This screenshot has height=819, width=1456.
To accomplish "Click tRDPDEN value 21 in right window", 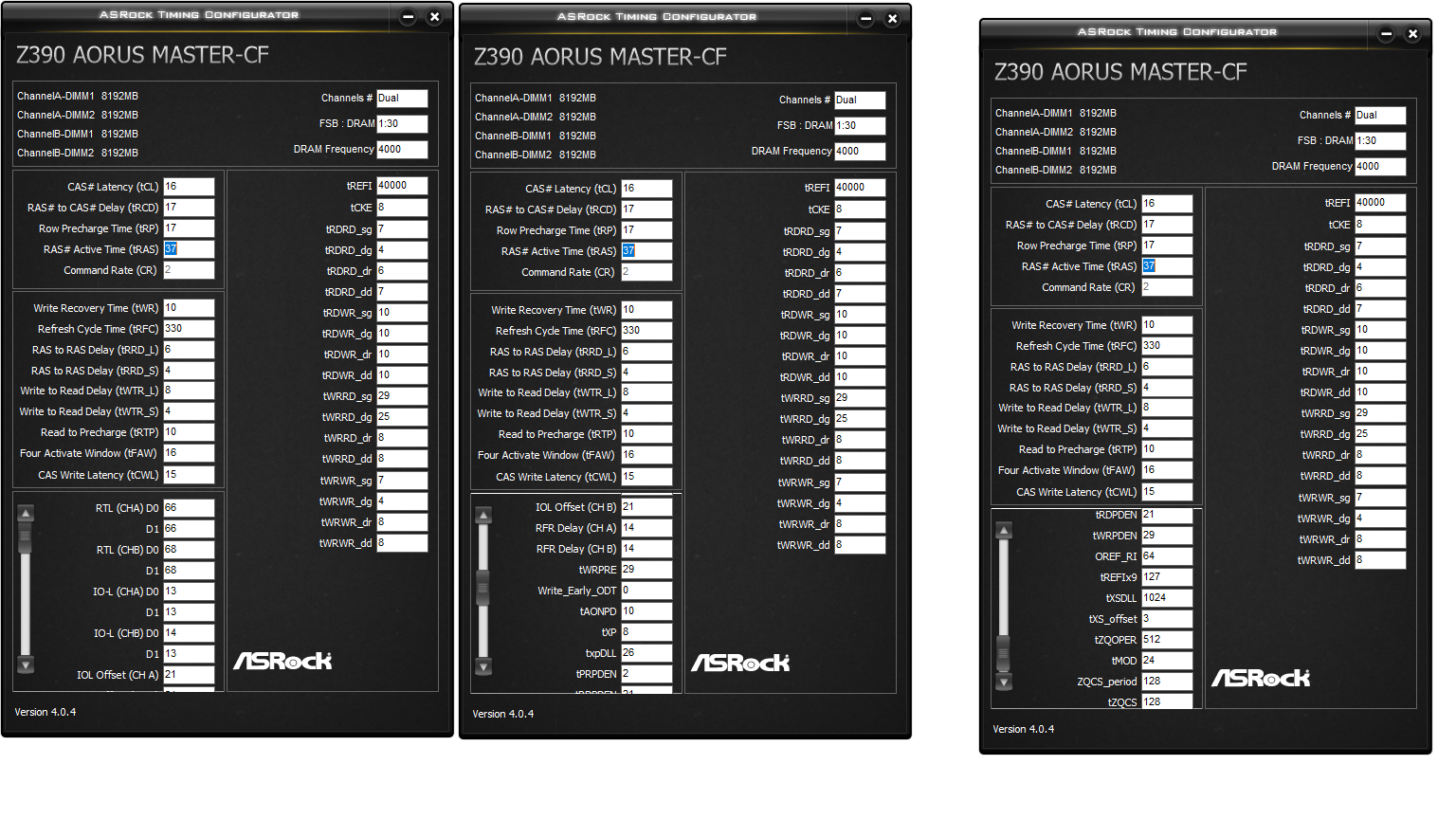I will pos(1167,515).
